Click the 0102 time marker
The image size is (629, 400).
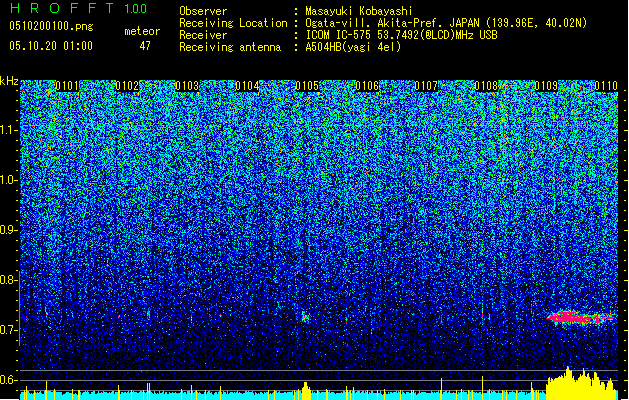pyautogui.click(x=127, y=86)
